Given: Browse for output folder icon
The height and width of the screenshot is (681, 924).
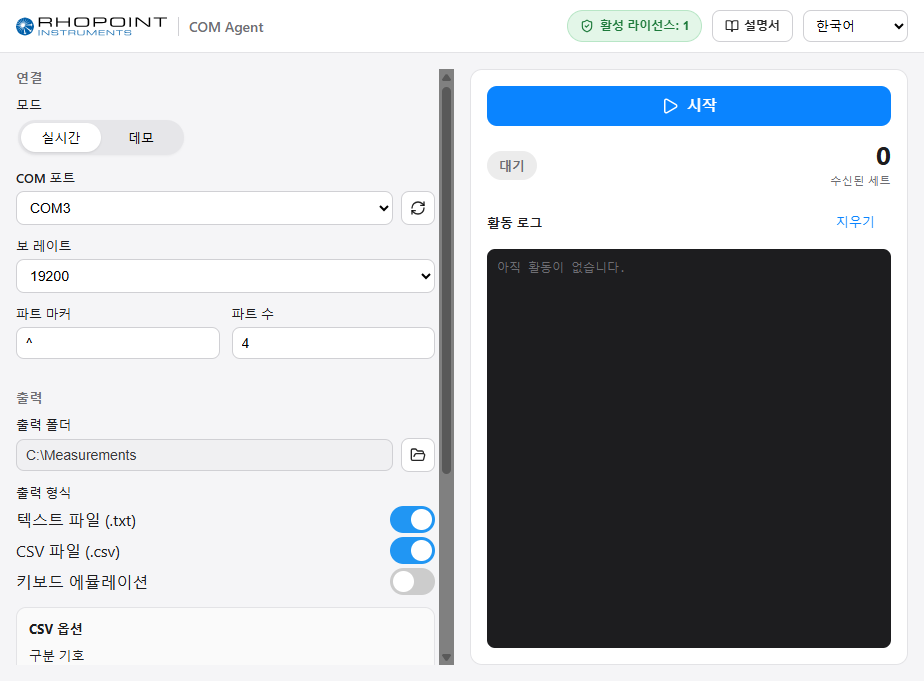Looking at the screenshot, I should click(x=418, y=455).
